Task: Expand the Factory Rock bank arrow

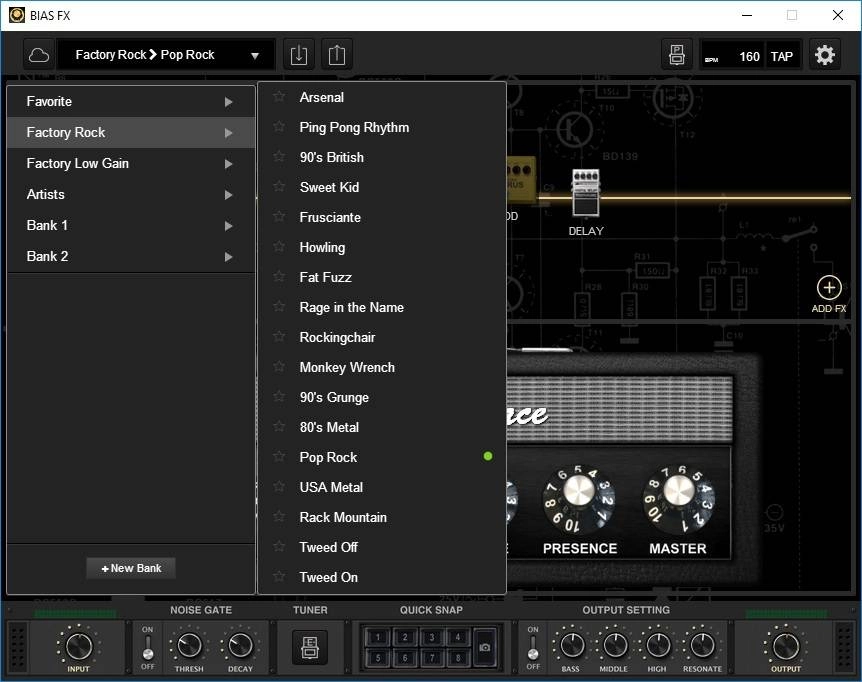Action: 229,132
